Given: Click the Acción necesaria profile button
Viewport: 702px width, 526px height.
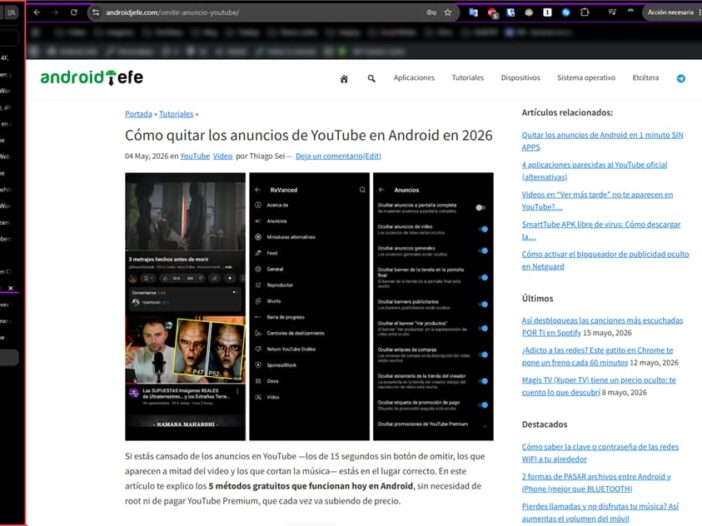Looking at the screenshot, I should click(670, 13).
